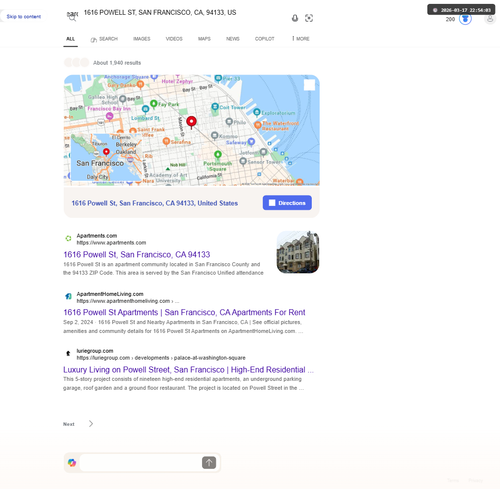Screen dimensions: 500x489
Task: Click The Waterfront Restaurant marker
Action: (258, 125)
